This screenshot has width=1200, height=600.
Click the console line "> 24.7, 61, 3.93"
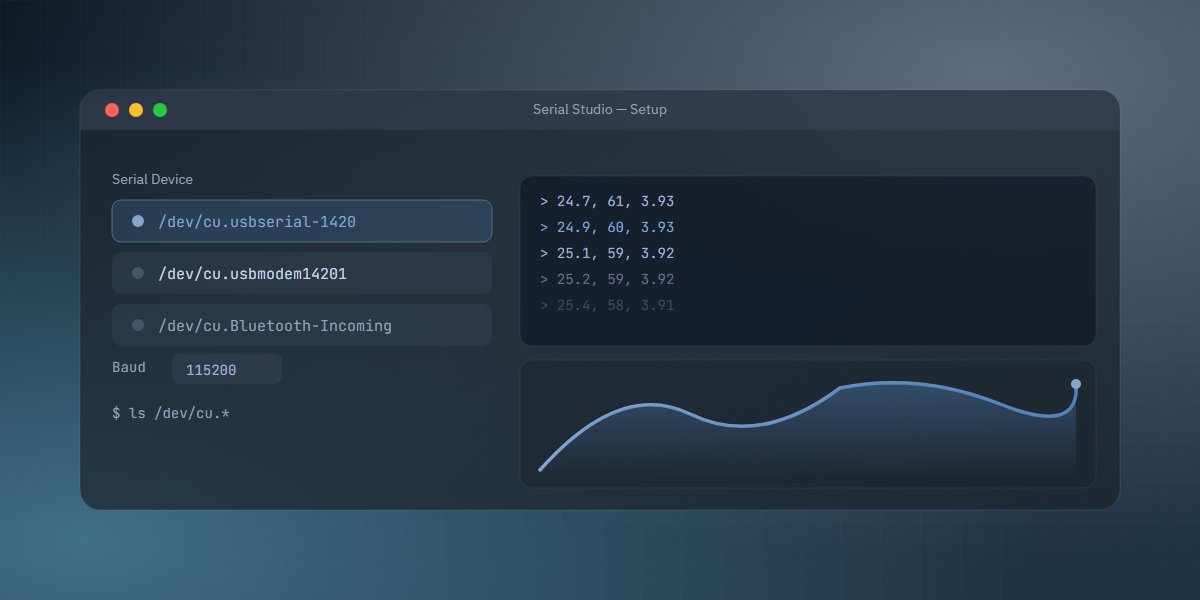[607, 202]
